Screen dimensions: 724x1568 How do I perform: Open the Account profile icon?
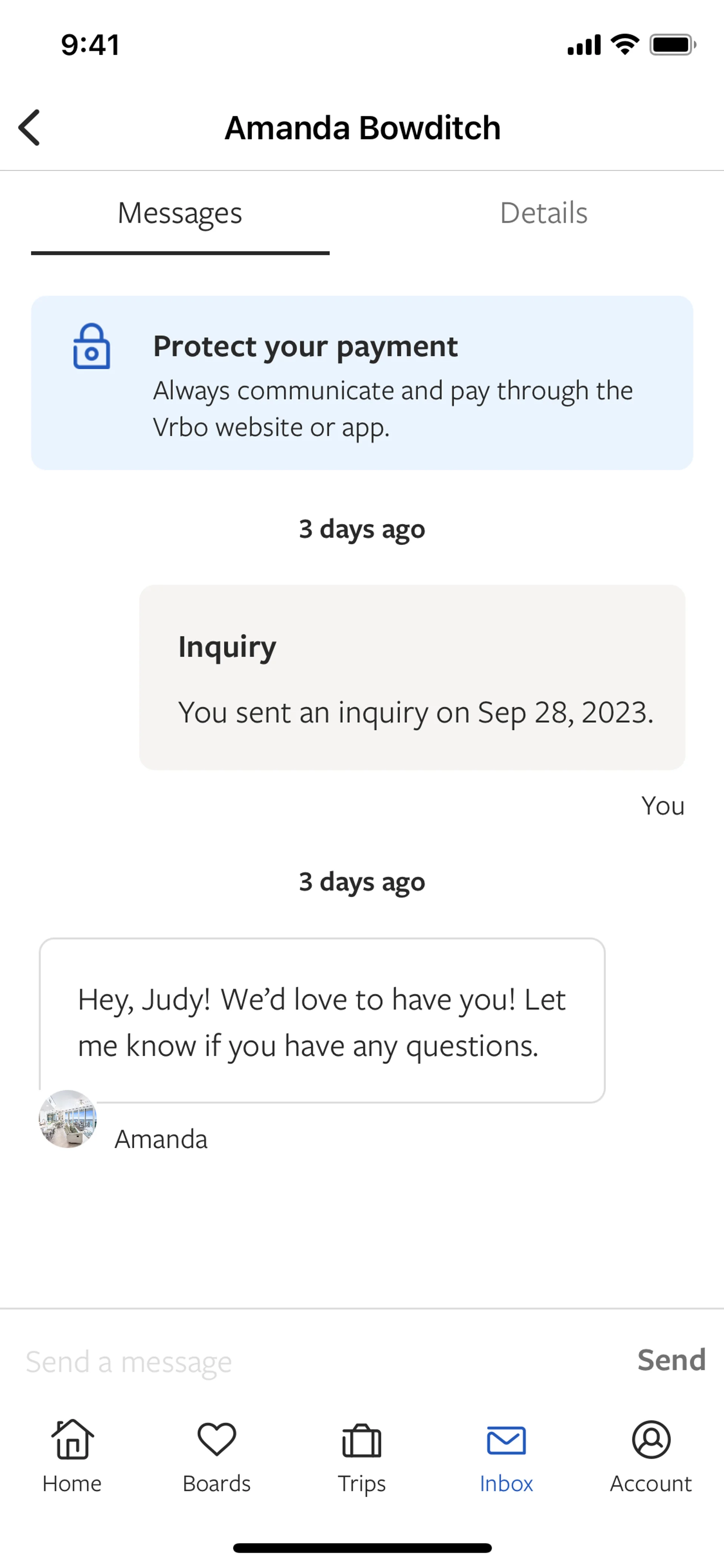coord(651,1440)
